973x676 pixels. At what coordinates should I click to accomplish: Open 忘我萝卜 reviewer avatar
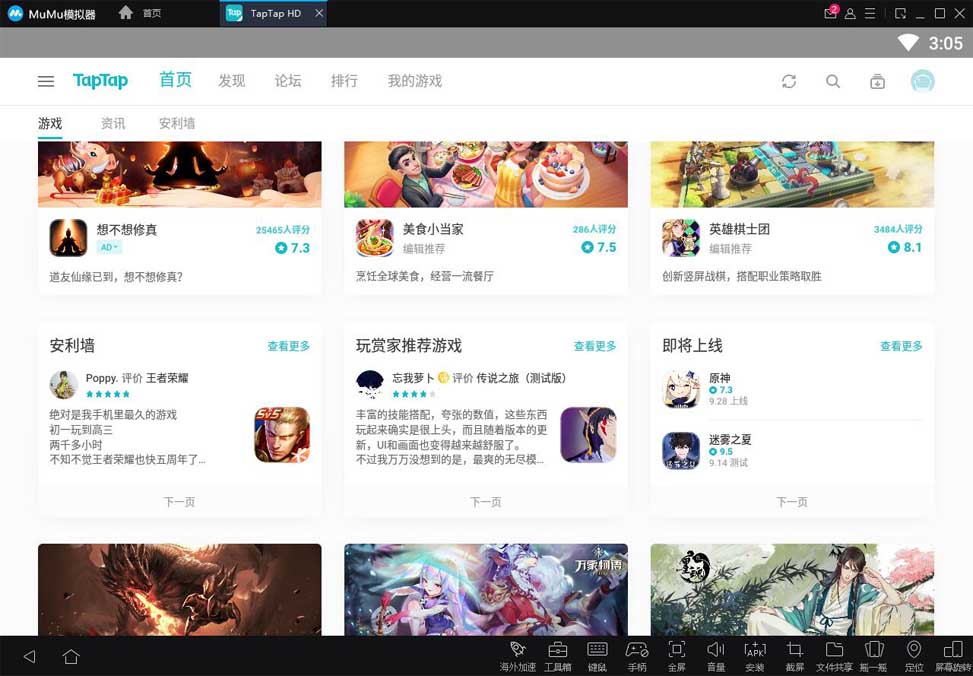(x=370, y=385)
